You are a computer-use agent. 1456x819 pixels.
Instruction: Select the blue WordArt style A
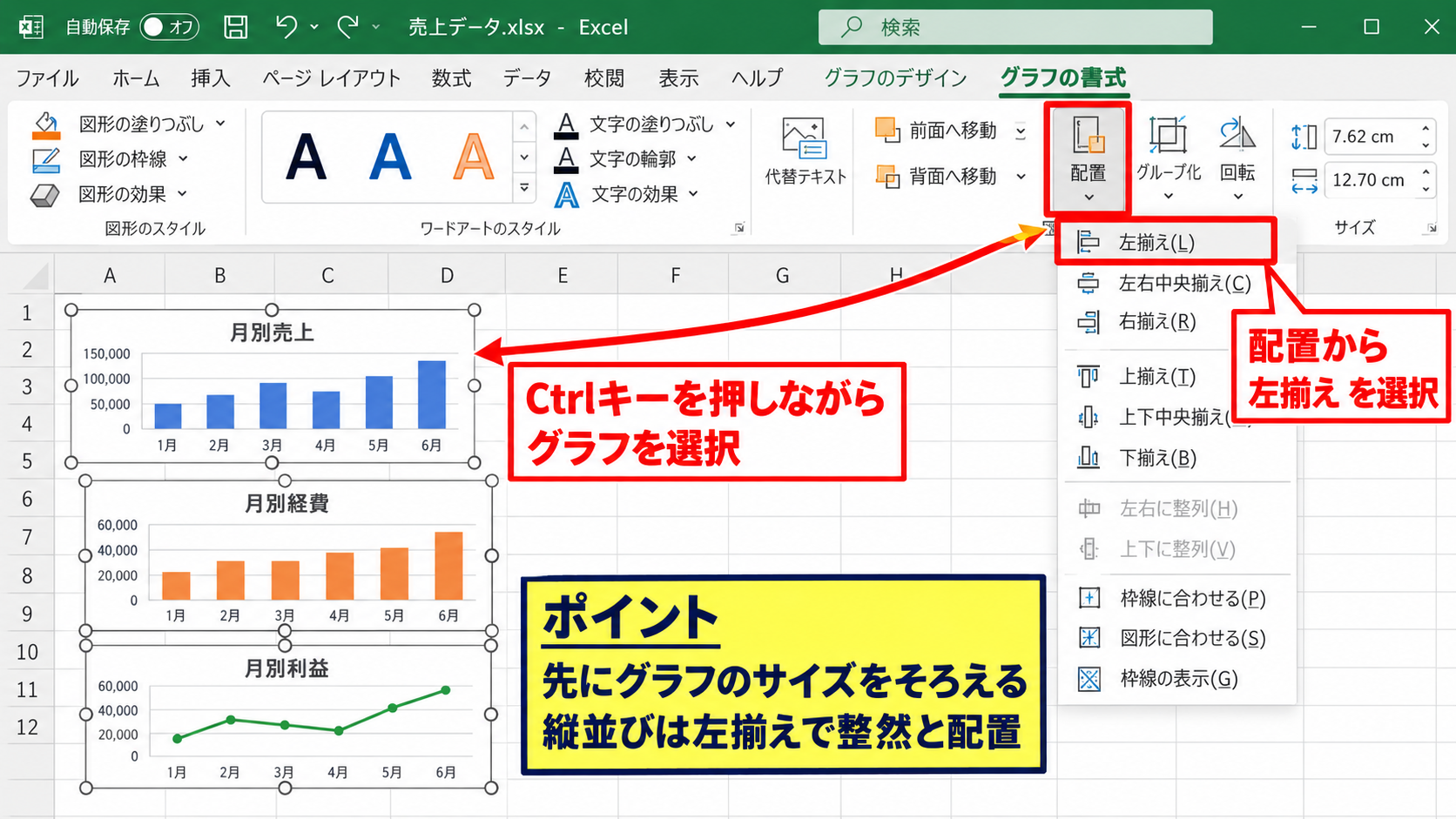click(389, 158)
